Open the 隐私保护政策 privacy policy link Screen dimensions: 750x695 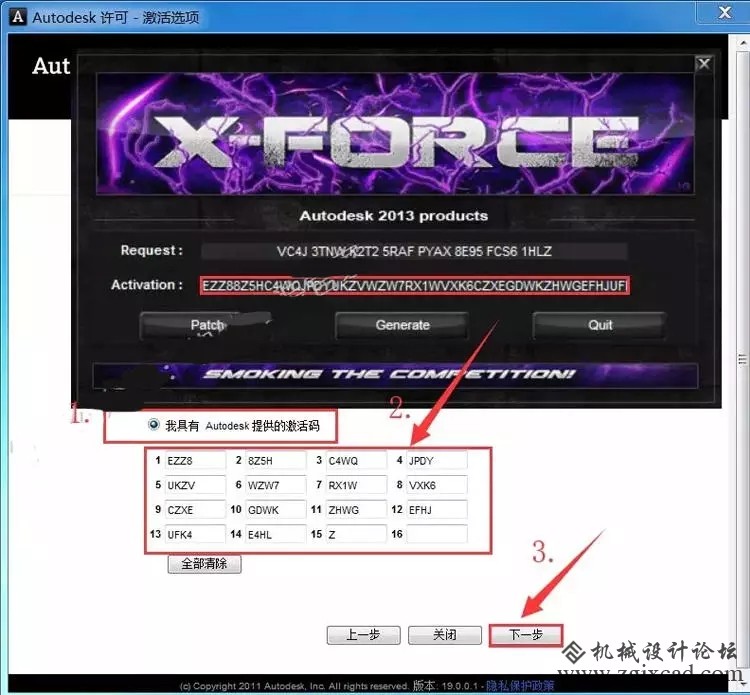tap(520, 685)
